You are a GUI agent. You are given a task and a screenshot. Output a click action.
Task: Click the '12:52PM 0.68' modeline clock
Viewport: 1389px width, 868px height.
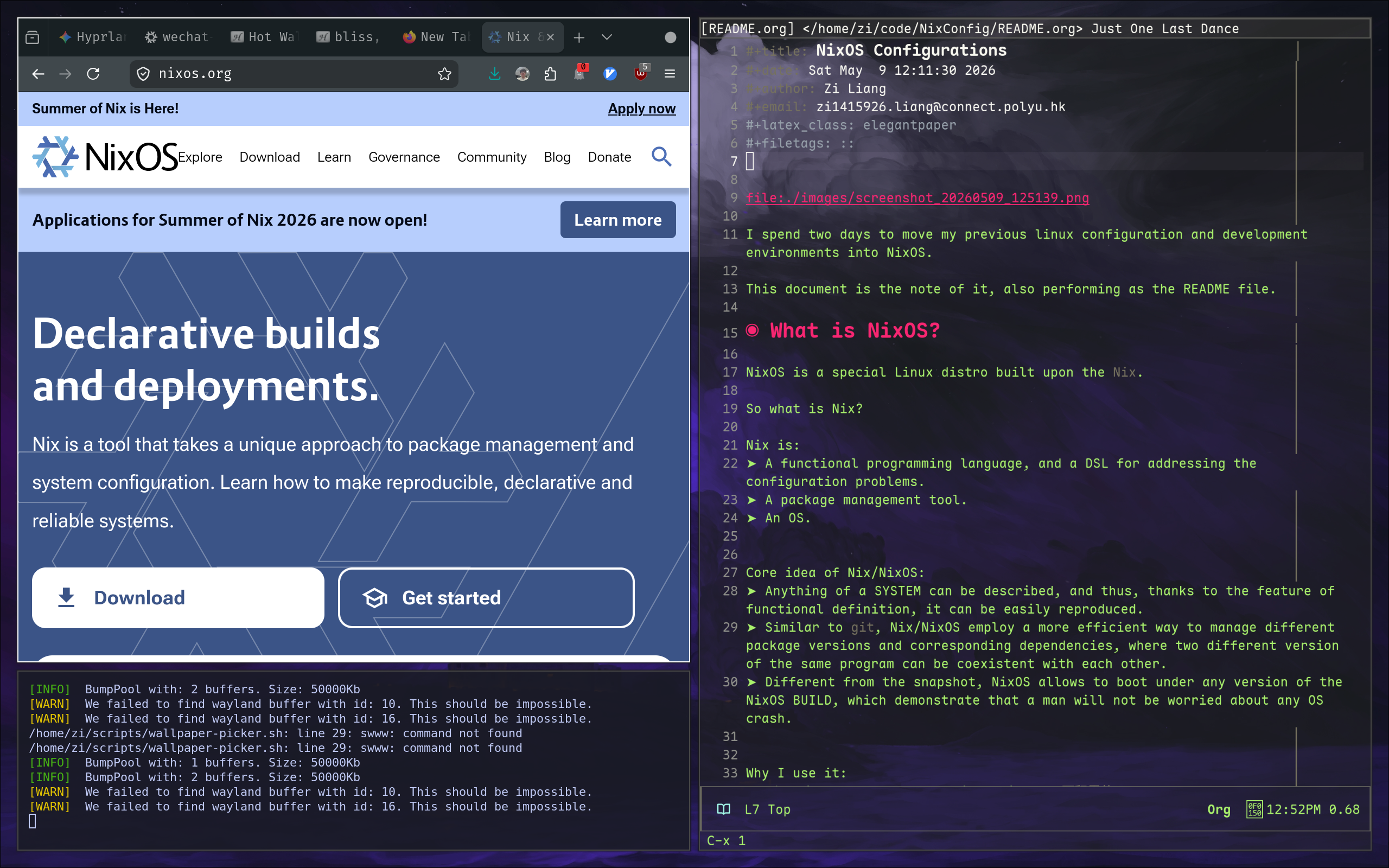[1313, 809]
